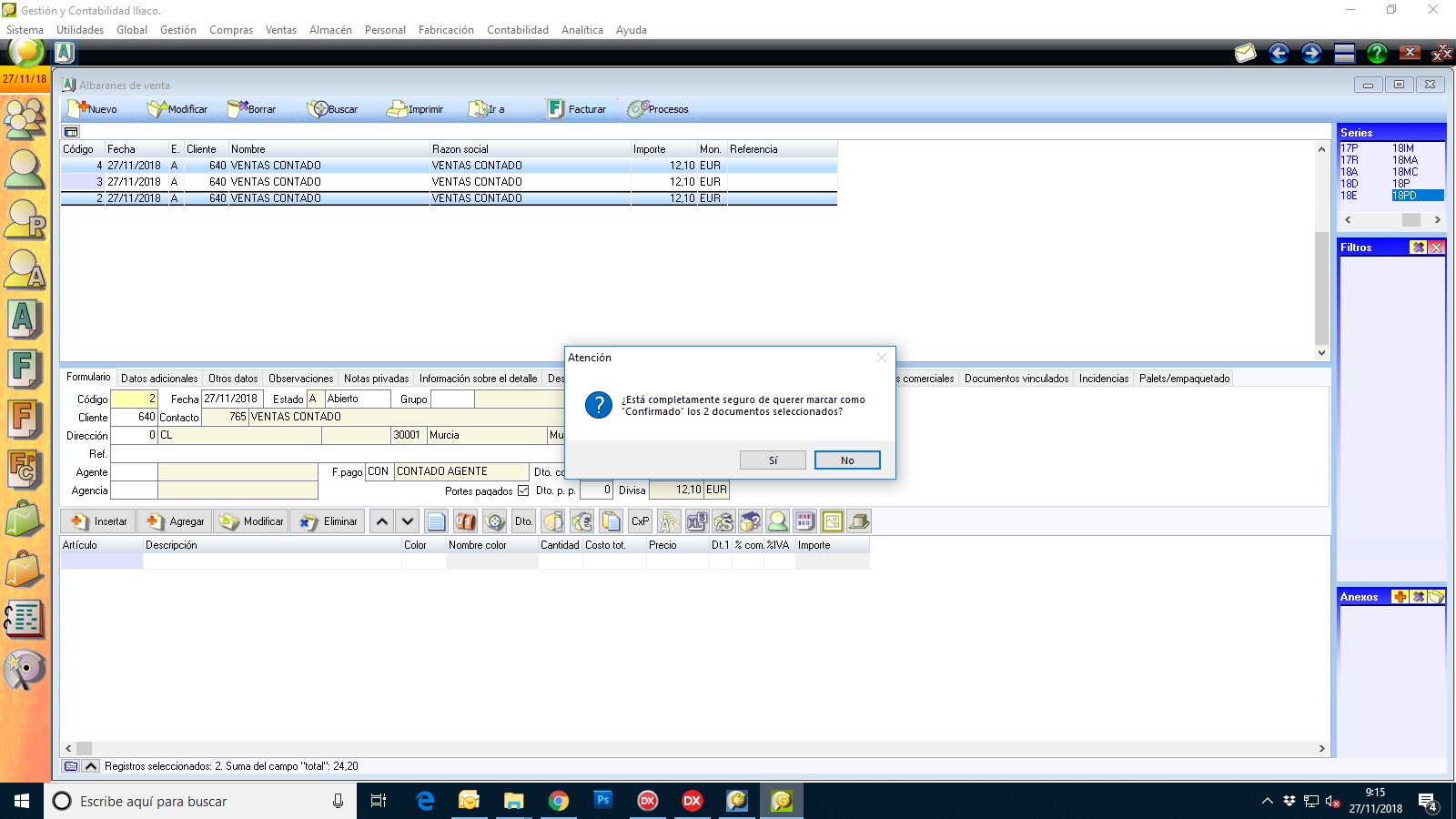The image size is (1456, 819).
Task: Click the clipboard paste icon in detail toolbar
Action: (612, 521)
